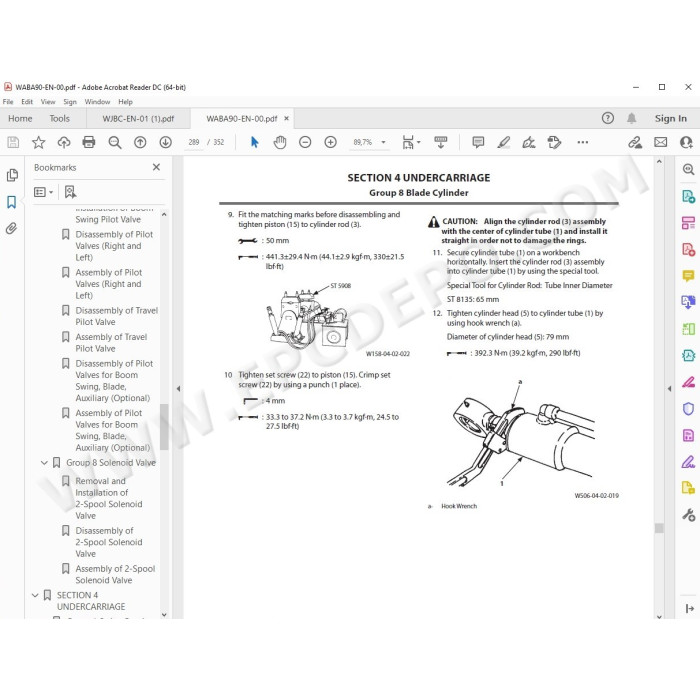This screenshot has height=700, width=700.
Task: Click the Sign In button
Action: coord(671,118)
